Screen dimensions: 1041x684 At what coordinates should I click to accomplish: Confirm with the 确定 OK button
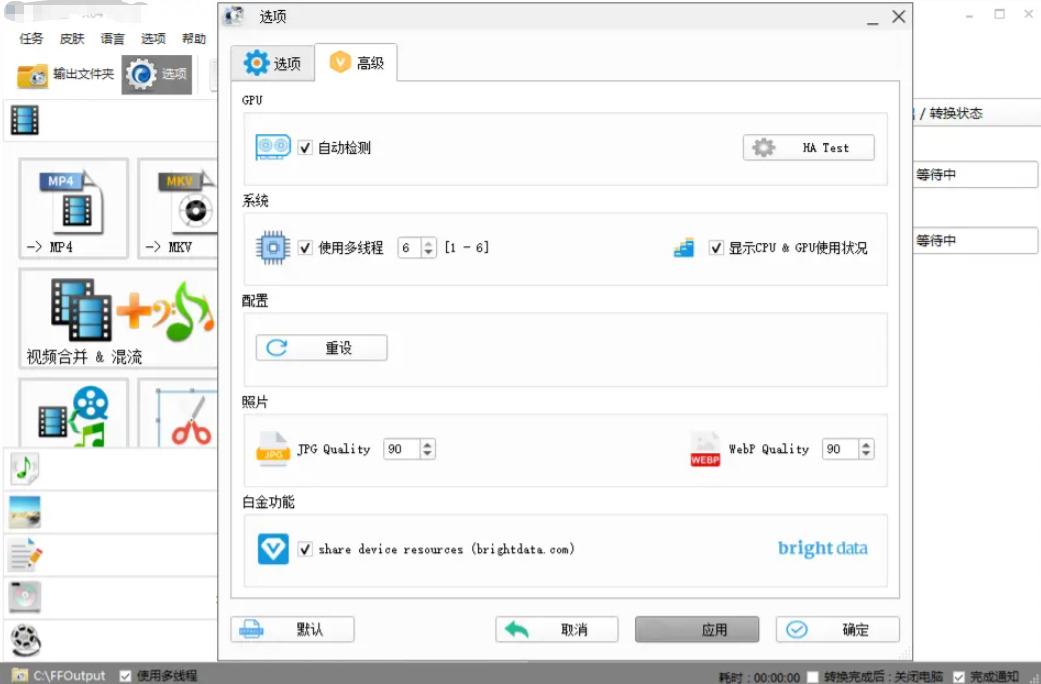point(838,630)
